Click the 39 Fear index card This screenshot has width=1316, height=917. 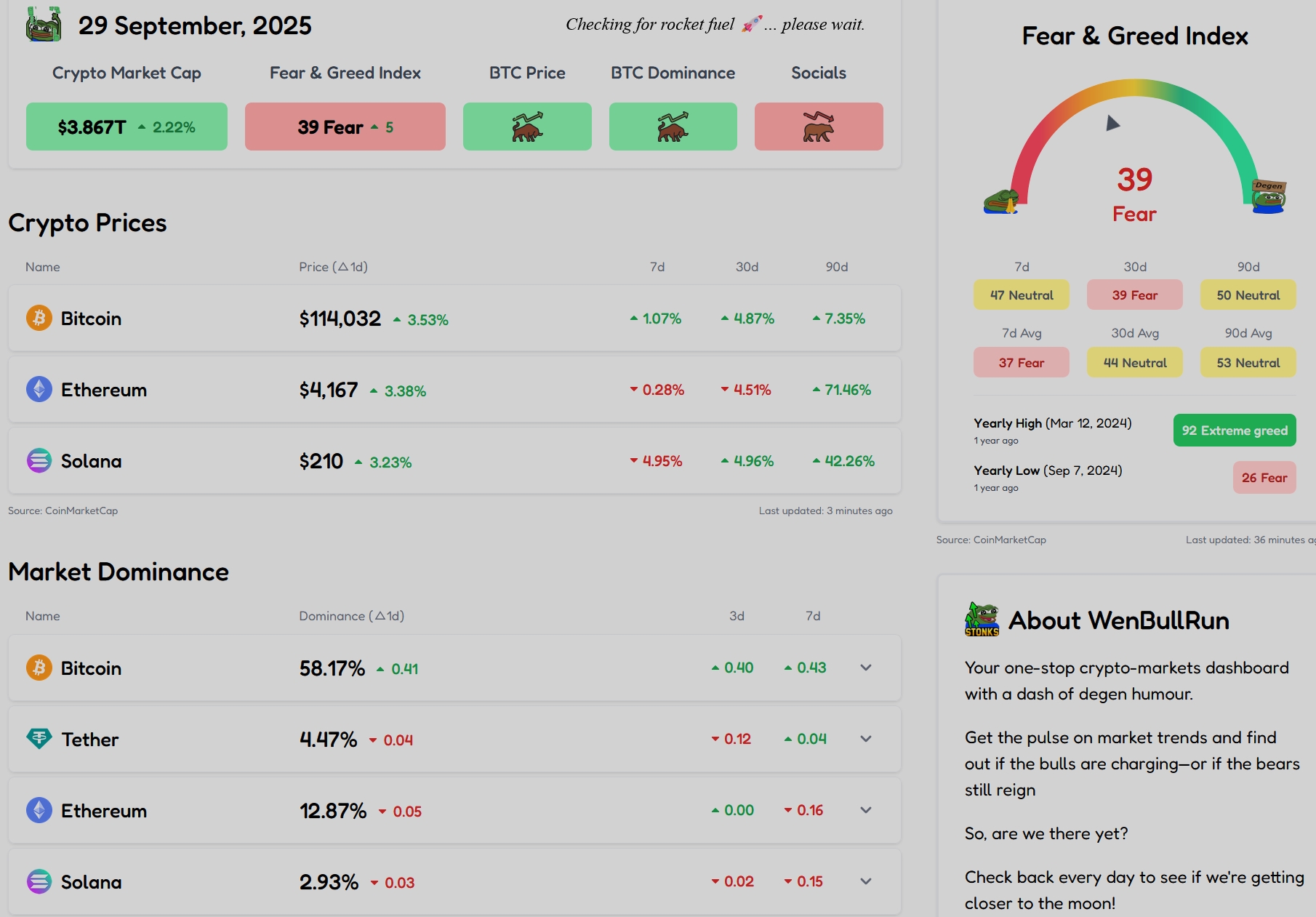[x=345, y=127]
